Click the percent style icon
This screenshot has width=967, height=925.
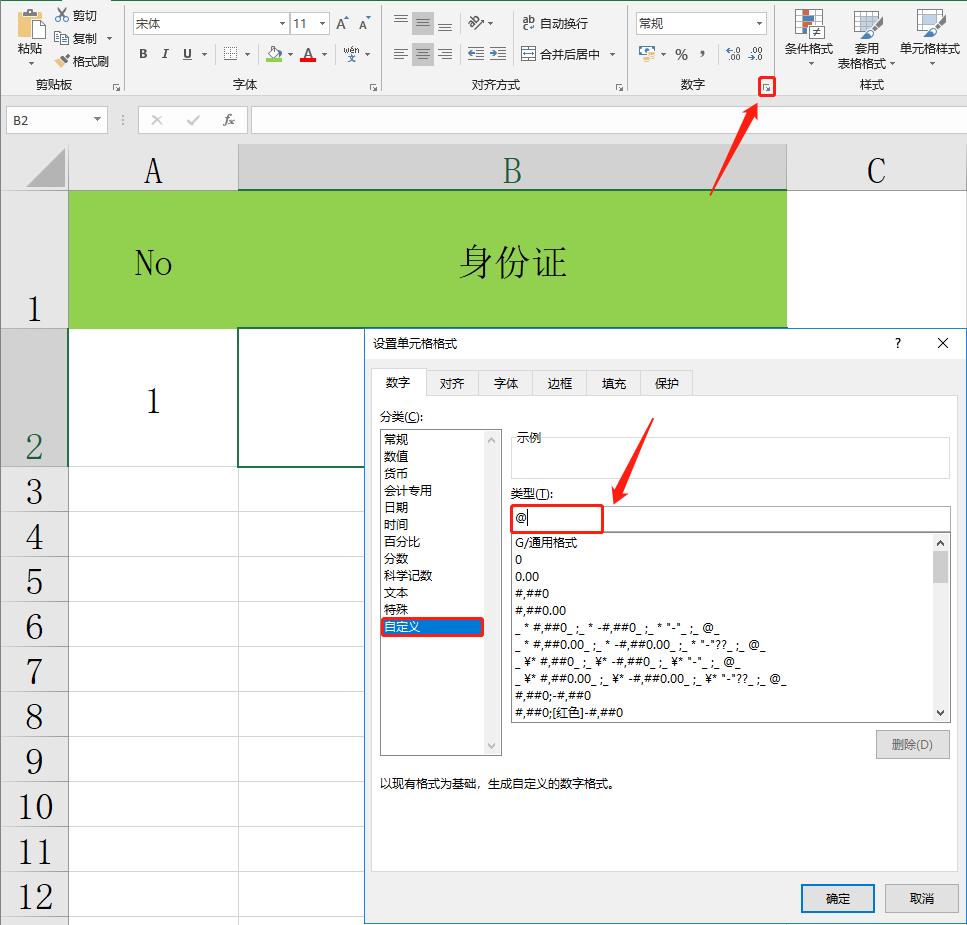tap(681, 54)
